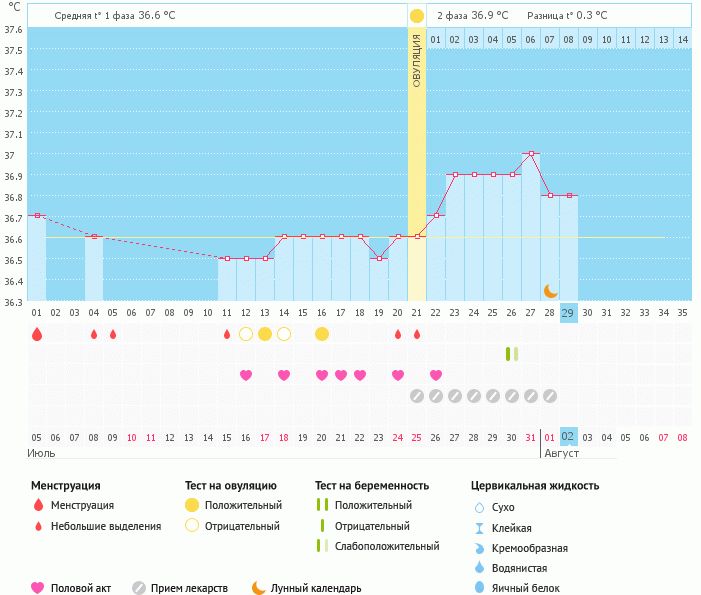Click the gray medication icon on cycle day 21

(x=417, y=396)
